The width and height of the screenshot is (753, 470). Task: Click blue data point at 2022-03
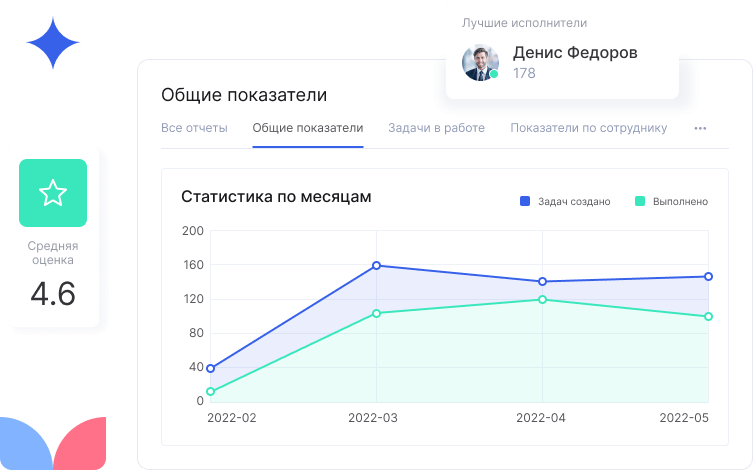point(376,265)
